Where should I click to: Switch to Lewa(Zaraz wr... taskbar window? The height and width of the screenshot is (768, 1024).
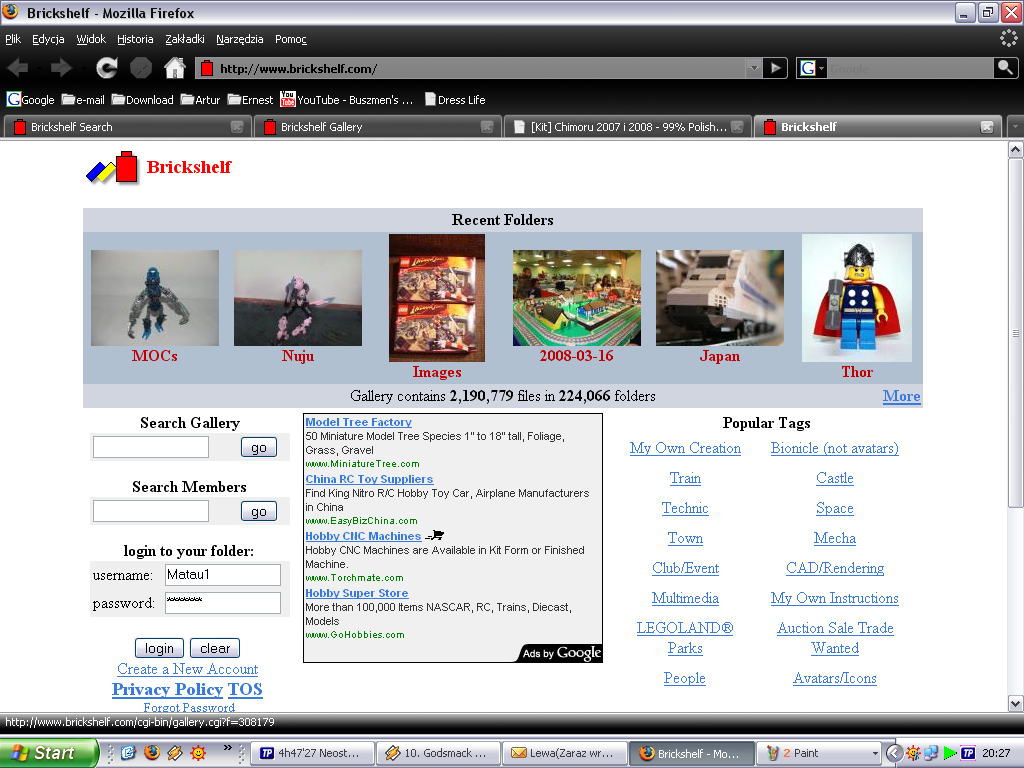pos(564,753)
